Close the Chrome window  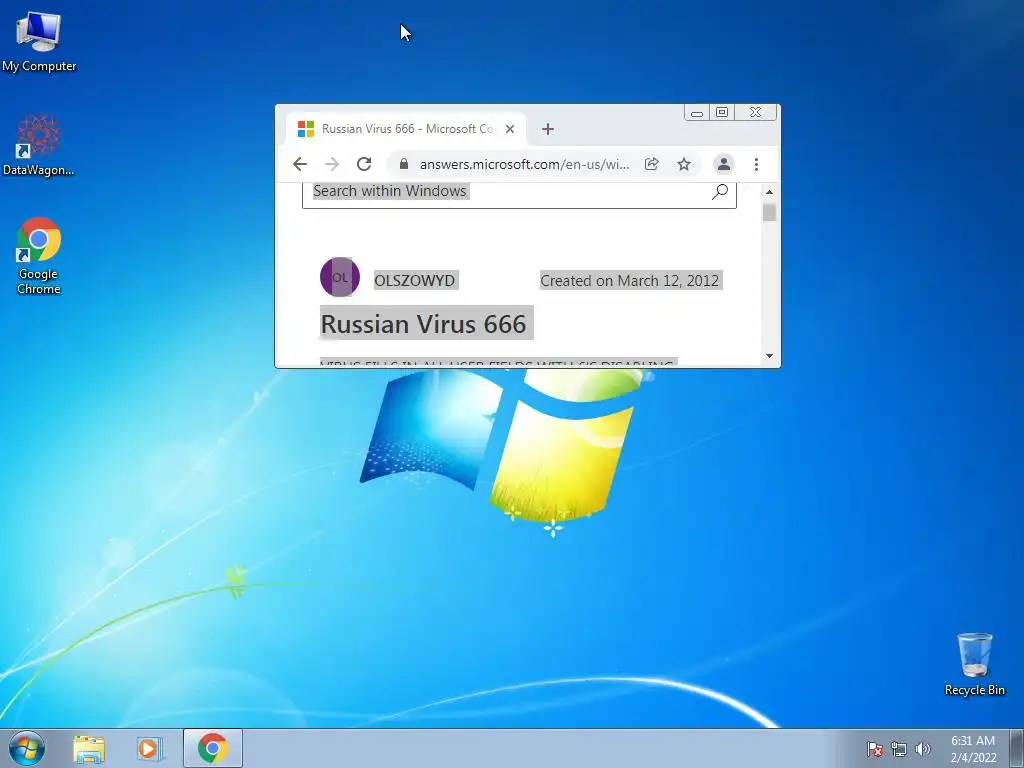click(756, 112)
